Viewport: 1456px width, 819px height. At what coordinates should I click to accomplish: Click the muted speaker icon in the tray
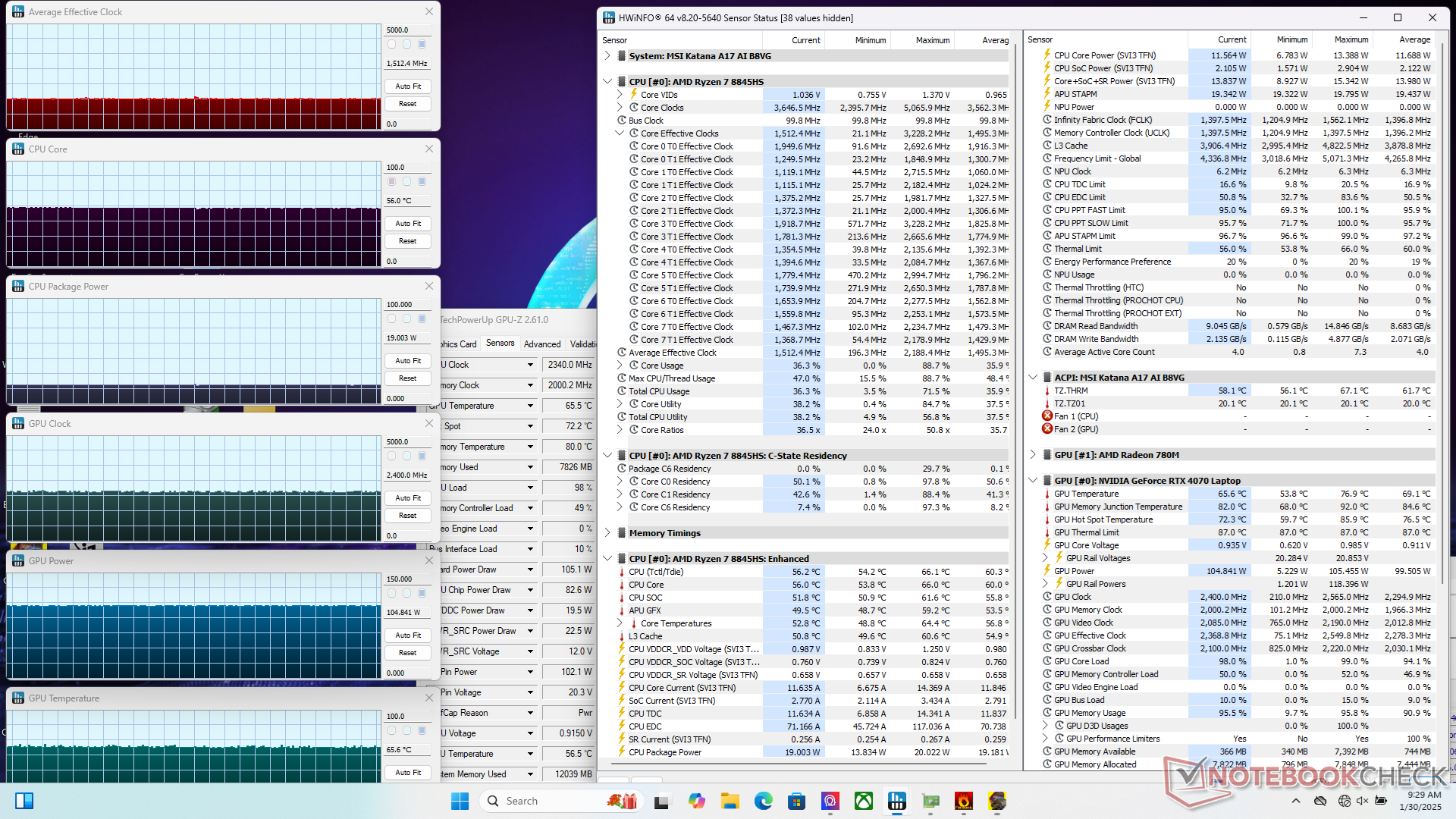[x=1362, y=801]
